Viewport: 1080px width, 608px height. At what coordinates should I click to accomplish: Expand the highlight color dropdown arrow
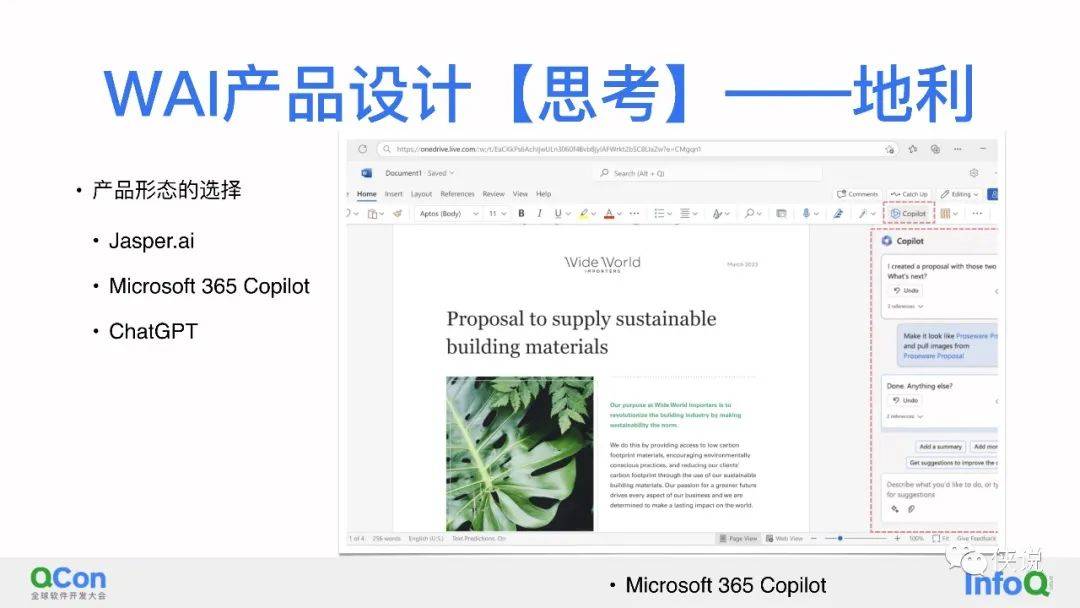pos(594,214)
